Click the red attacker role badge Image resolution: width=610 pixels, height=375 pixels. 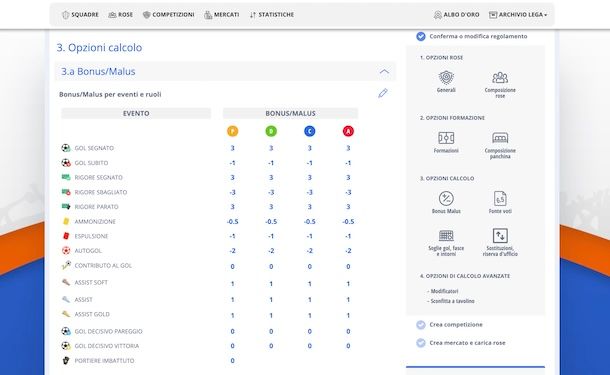click(348, 131)
